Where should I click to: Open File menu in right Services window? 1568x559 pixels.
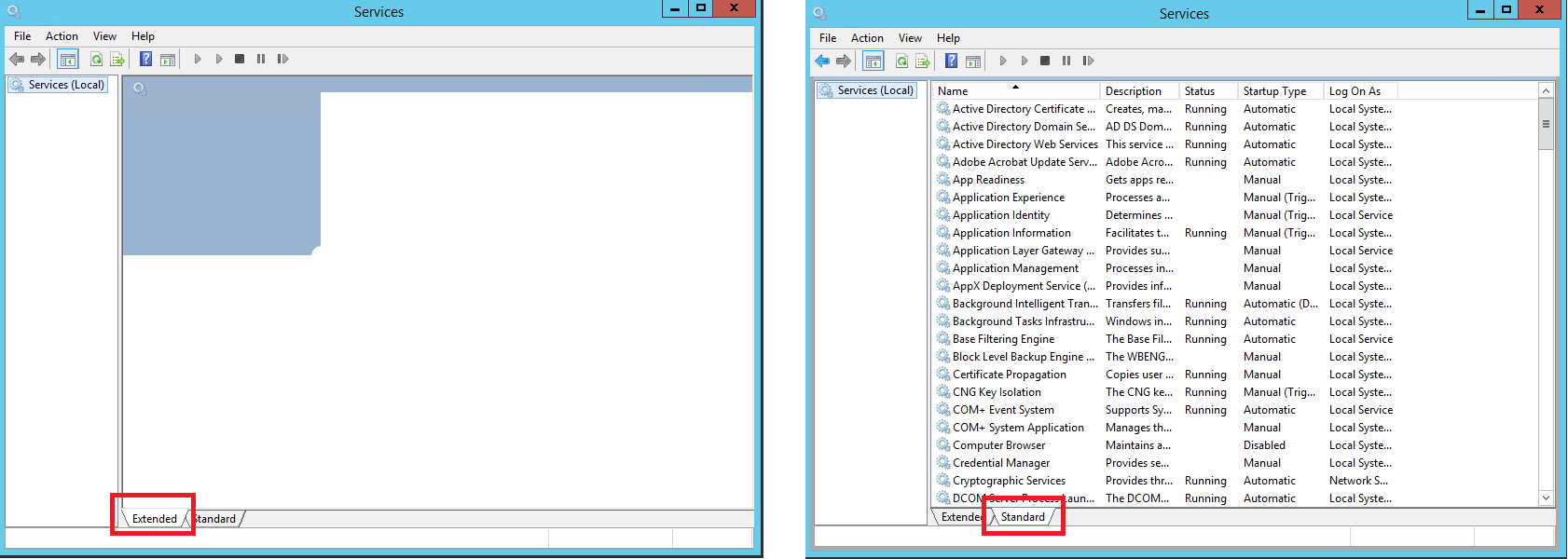point(828,38)
